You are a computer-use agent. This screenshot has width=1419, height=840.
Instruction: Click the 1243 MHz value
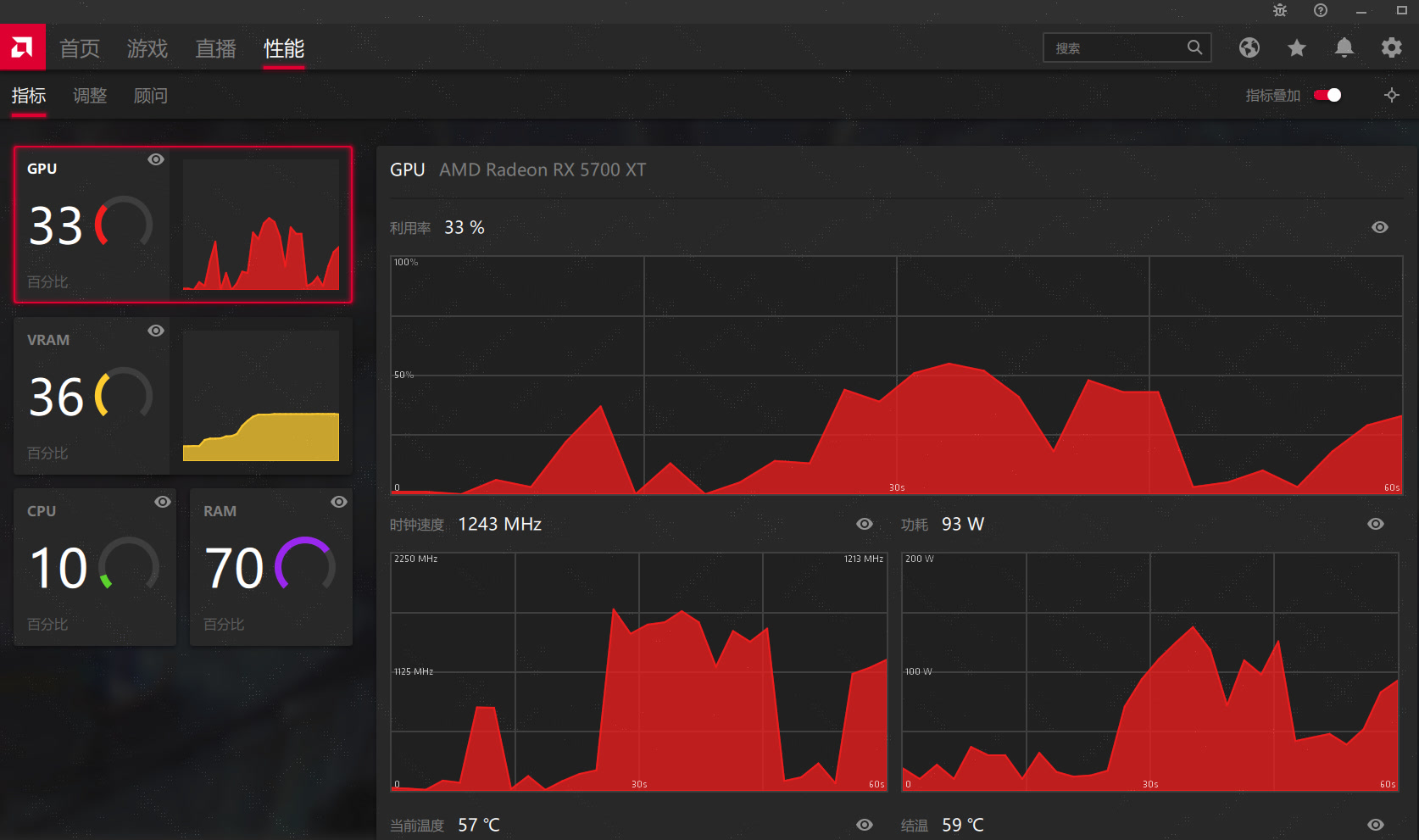[x=500, y=524]
